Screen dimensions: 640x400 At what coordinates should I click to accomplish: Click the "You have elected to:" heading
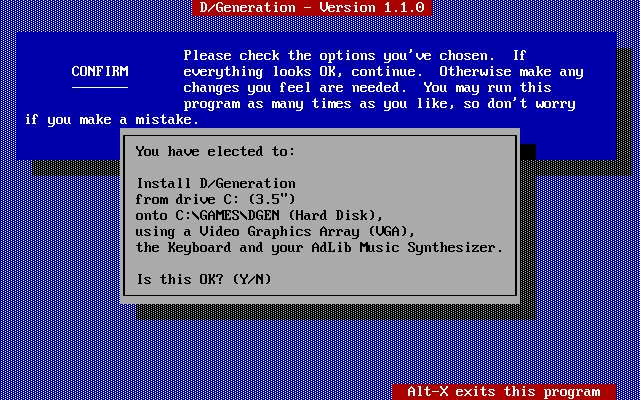(x=216, y=152)
